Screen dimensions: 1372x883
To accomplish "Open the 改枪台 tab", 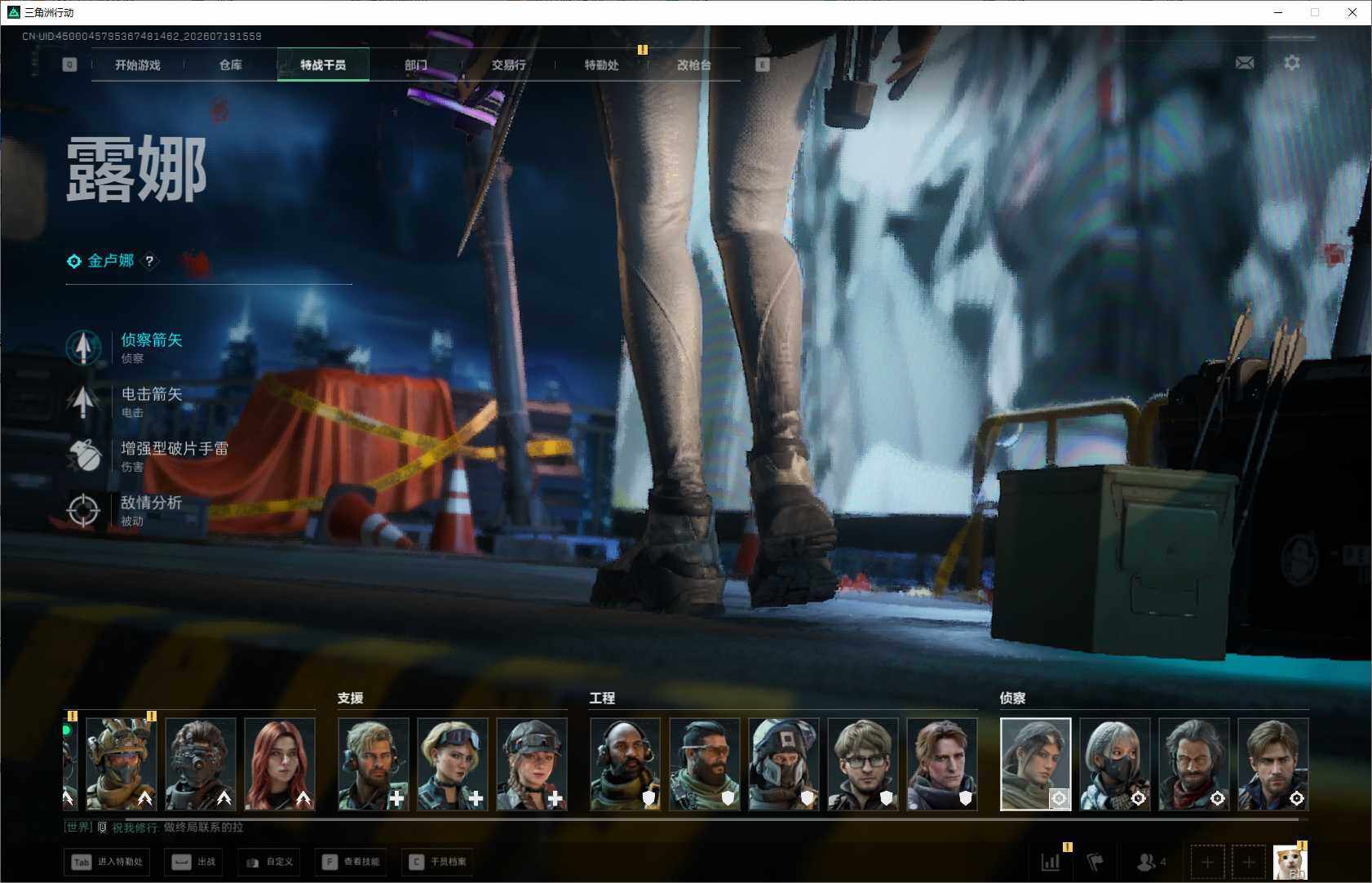I will tap(694, 64).
